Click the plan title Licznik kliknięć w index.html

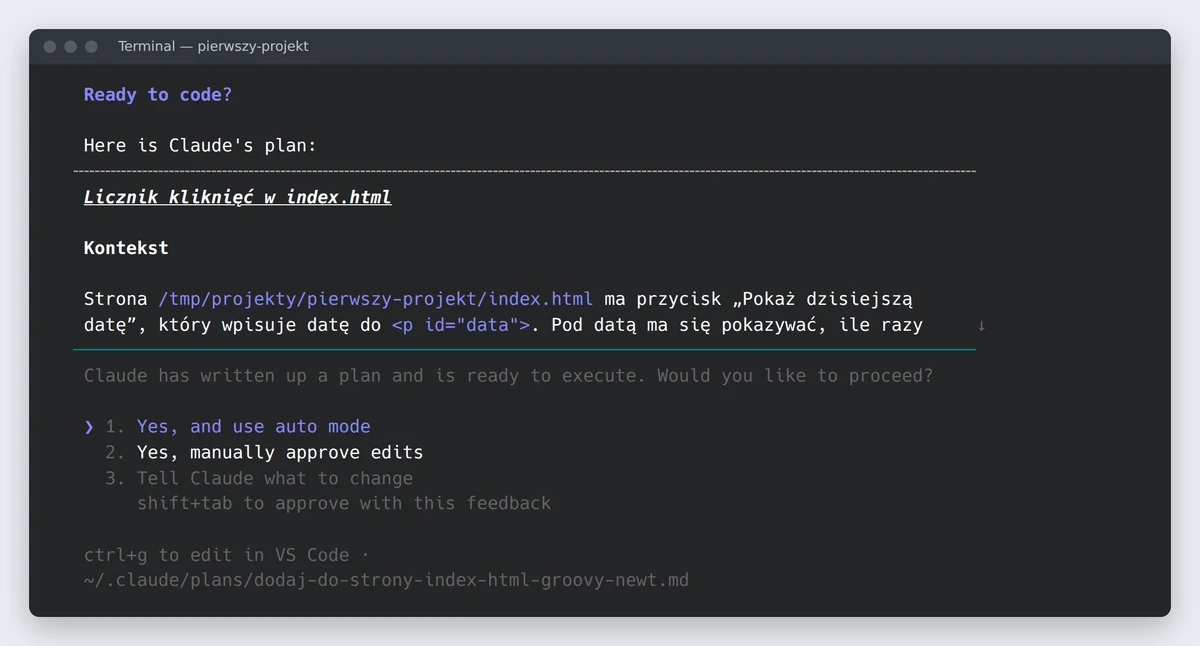click(x=237, y=197)
